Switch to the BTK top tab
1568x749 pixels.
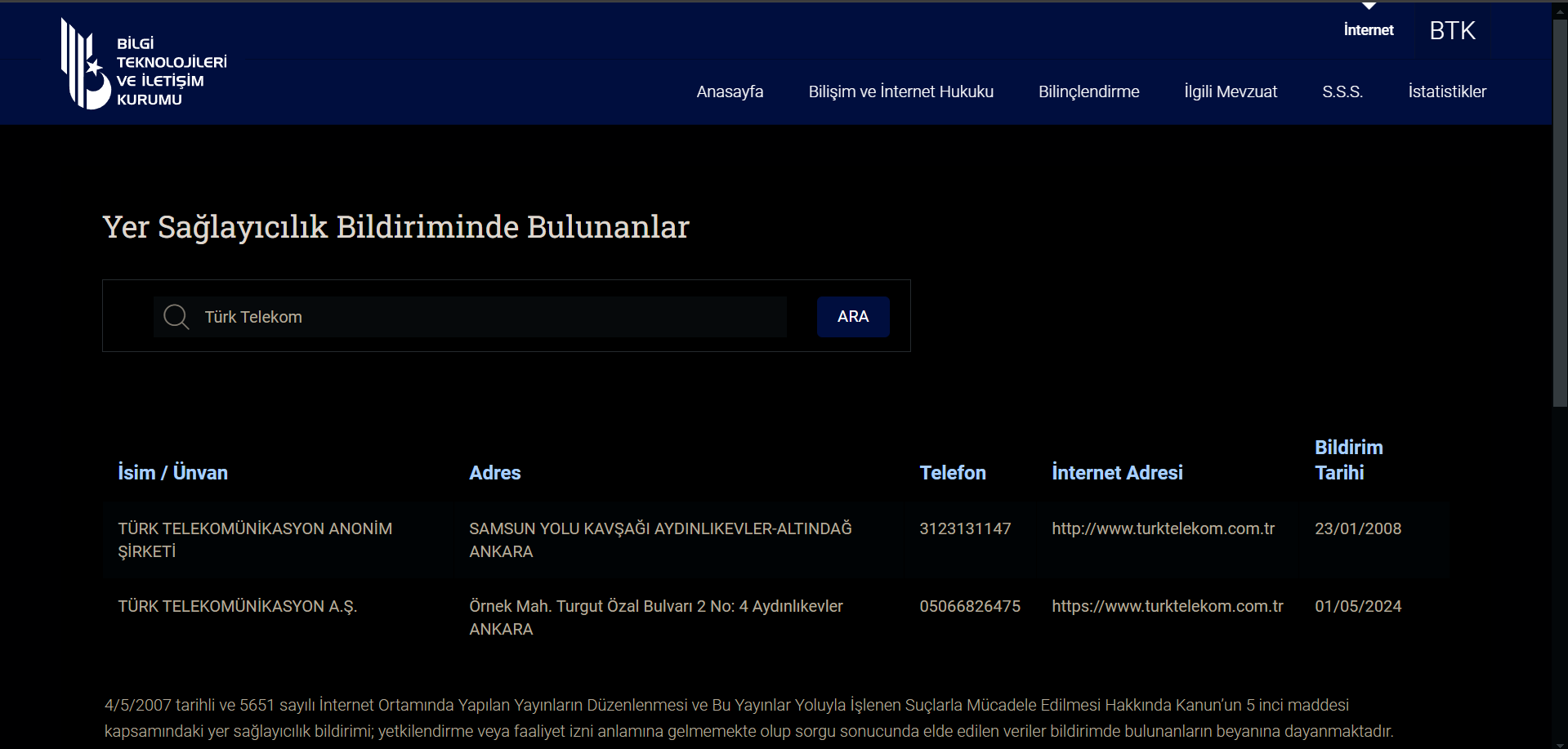point(1452,30)
